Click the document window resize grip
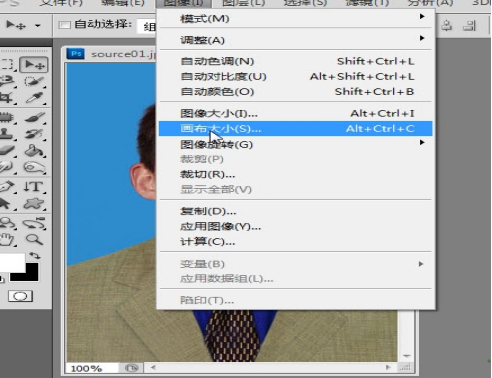The height and width of the screenshot is (378, 492). tap(405, 368)
